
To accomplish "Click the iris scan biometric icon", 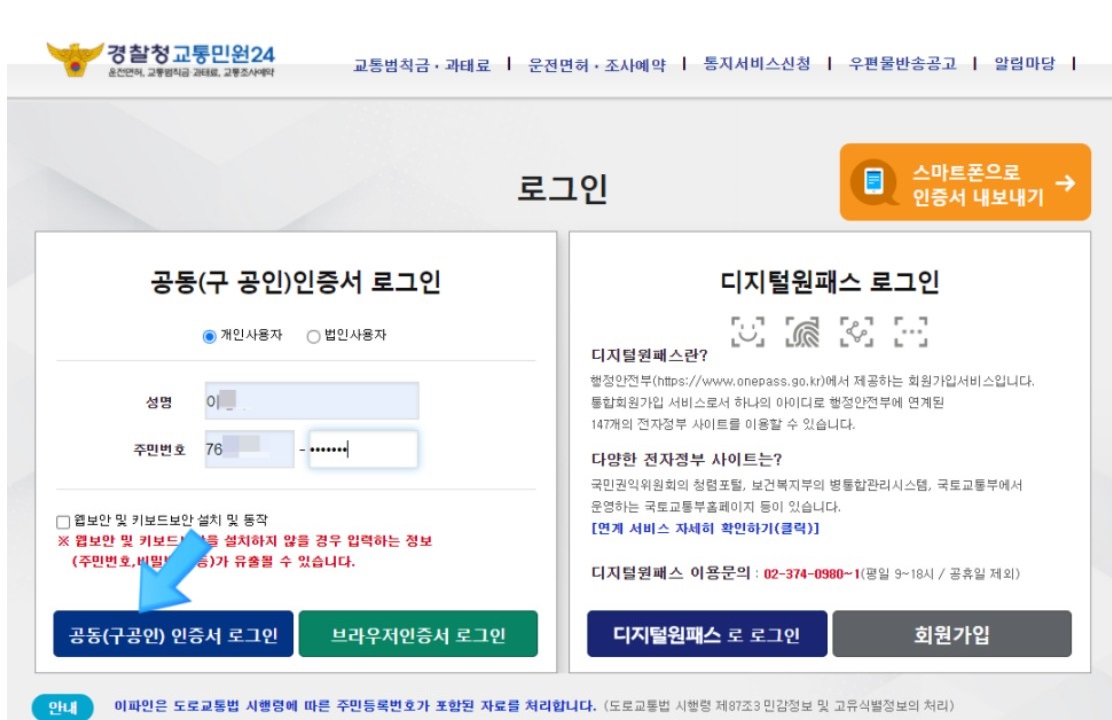I will pos(911,331).
